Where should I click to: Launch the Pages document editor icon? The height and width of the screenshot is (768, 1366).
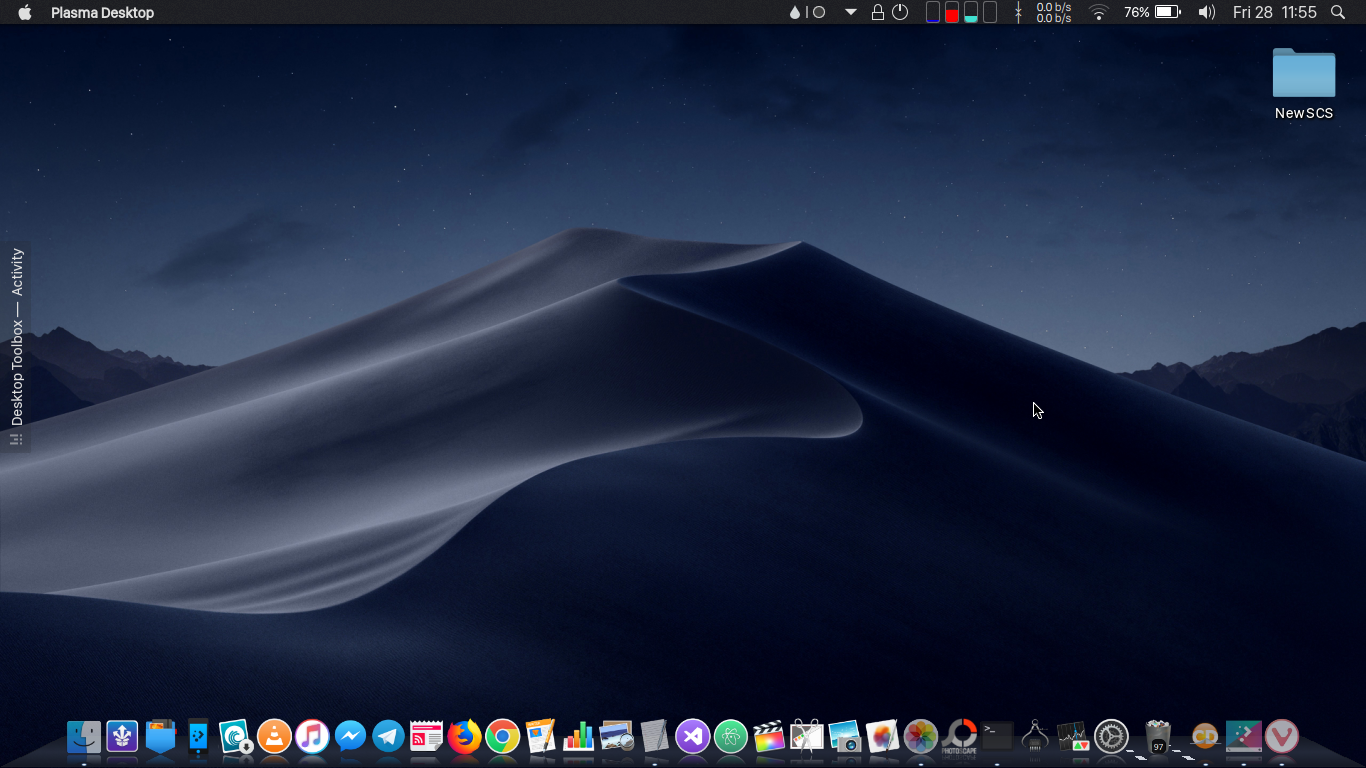pos(540,737)
